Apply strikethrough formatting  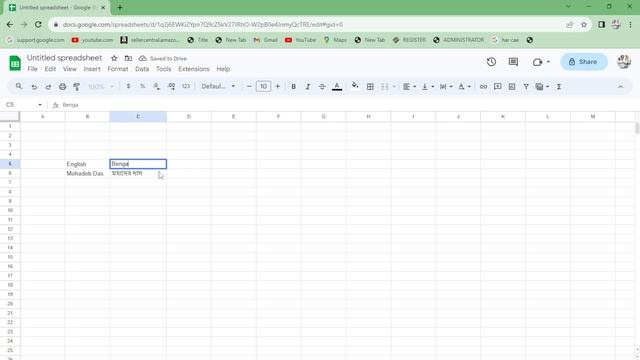322,87
